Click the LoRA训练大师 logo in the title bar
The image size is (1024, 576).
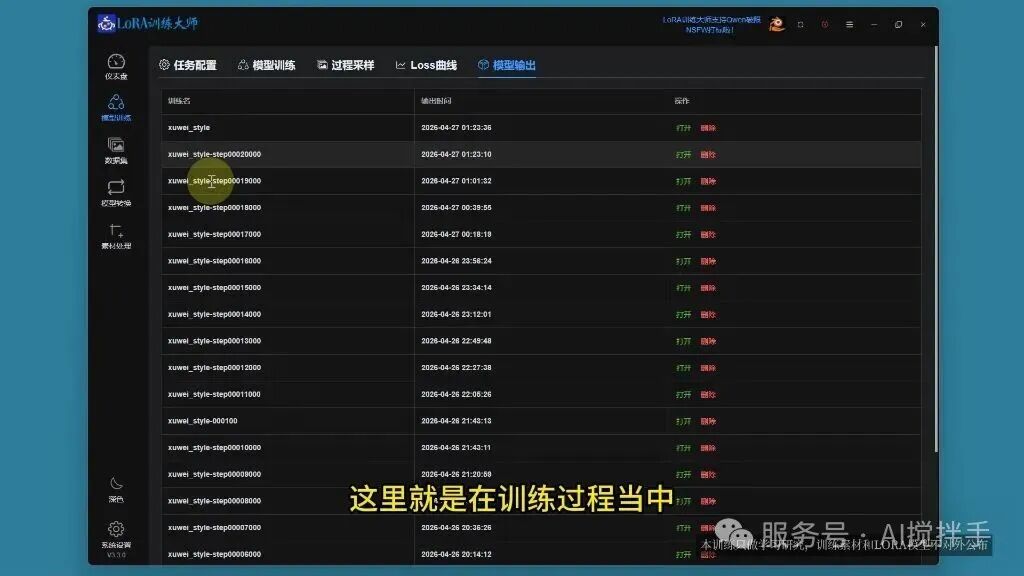[148, 24]
